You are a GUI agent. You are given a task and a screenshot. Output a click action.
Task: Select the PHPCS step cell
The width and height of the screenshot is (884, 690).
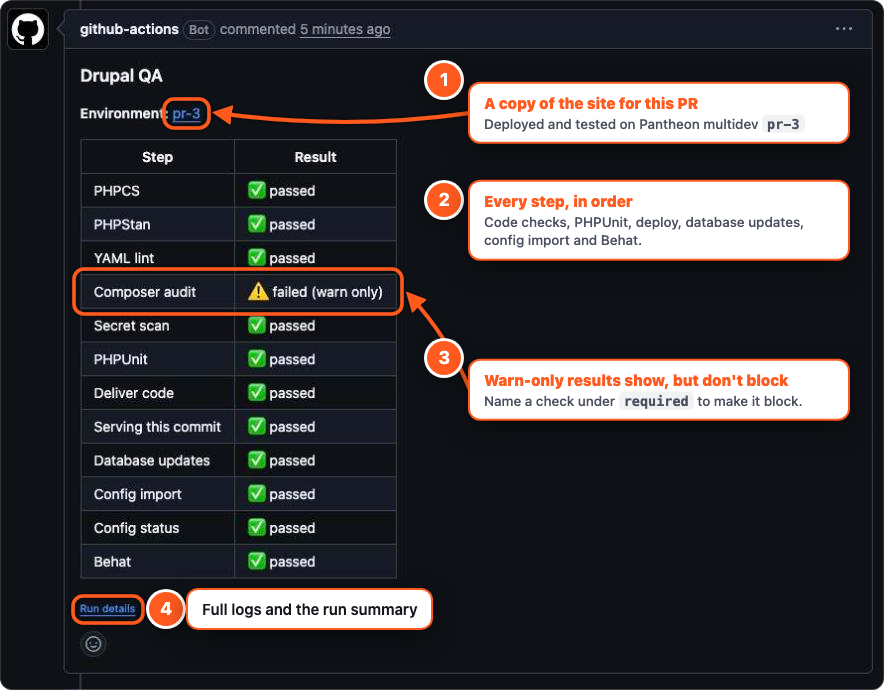point(157,191)
